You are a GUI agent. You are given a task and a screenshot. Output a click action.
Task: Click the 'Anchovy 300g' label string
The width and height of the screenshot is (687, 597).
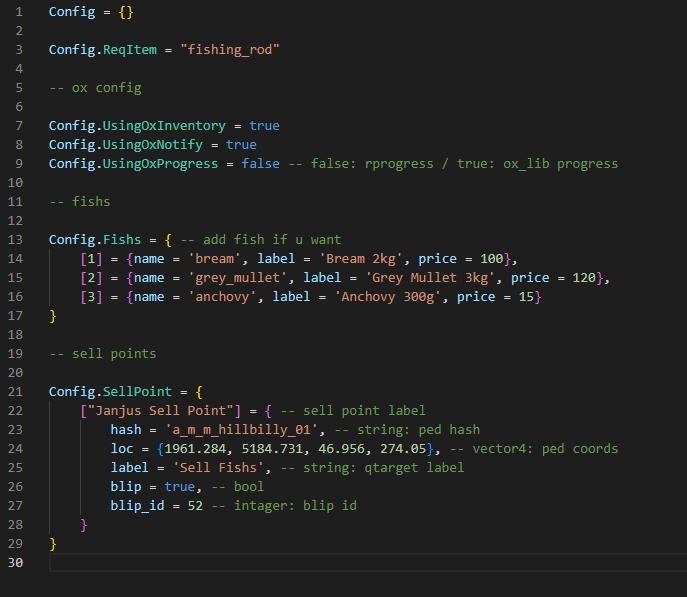tap(388, 297)
